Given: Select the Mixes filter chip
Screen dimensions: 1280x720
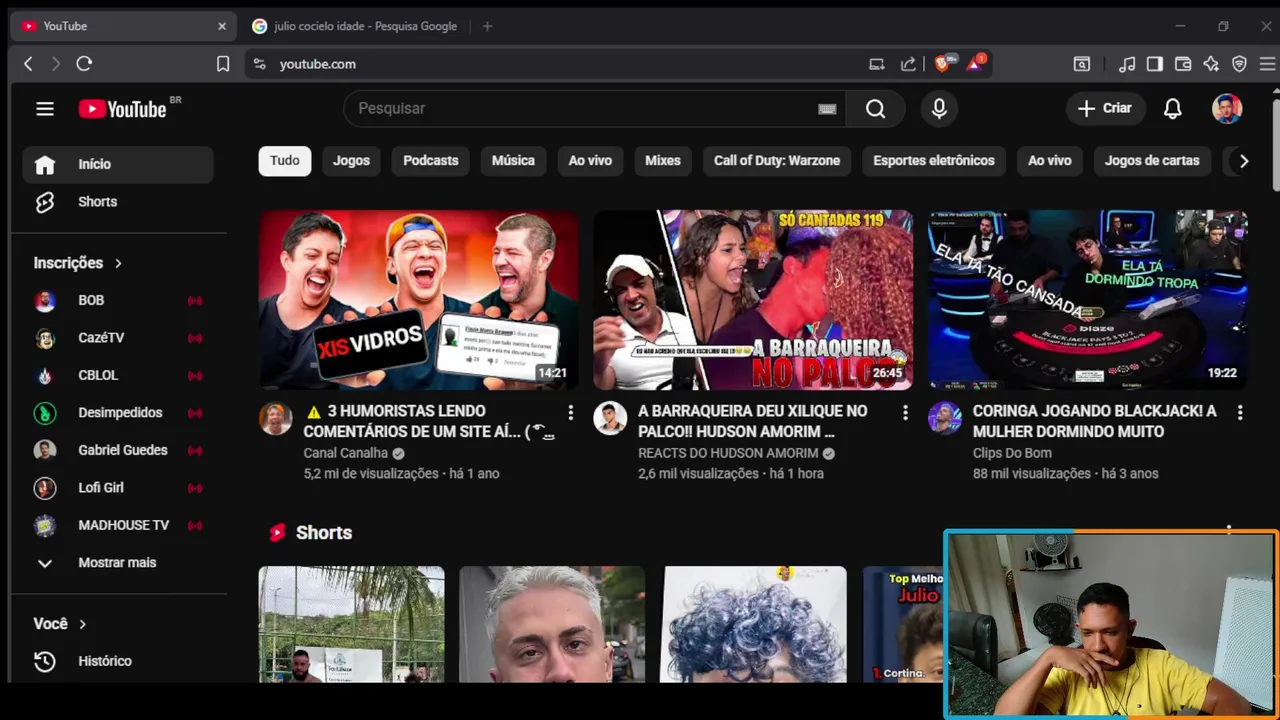Looking at the screenshot, I should [663, 161].
